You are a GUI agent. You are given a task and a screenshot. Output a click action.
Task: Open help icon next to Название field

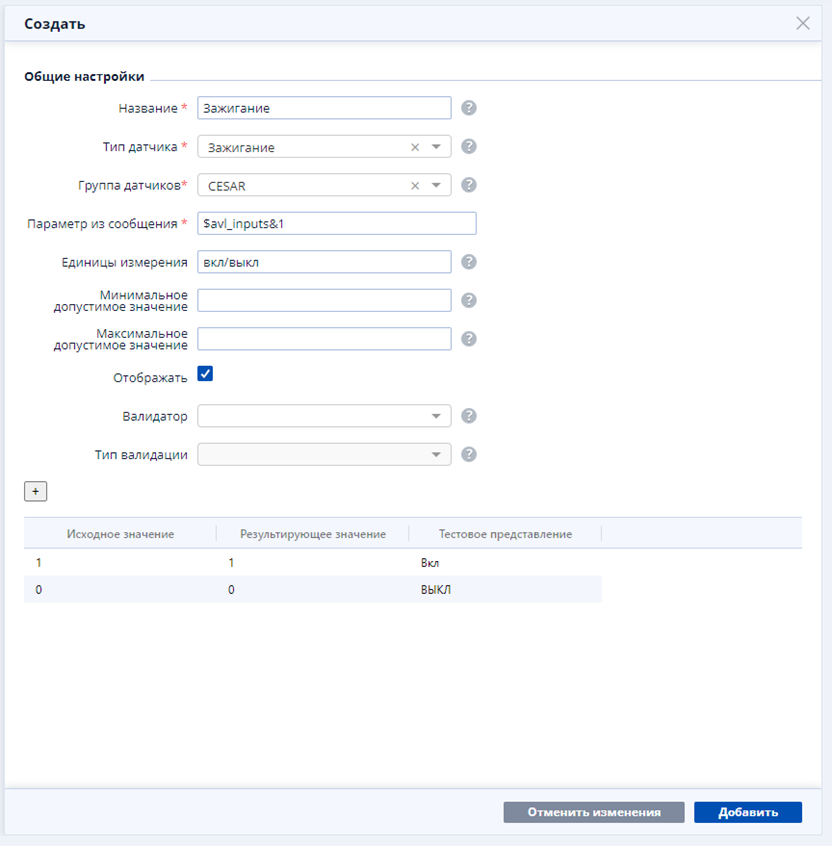[468, 108]
